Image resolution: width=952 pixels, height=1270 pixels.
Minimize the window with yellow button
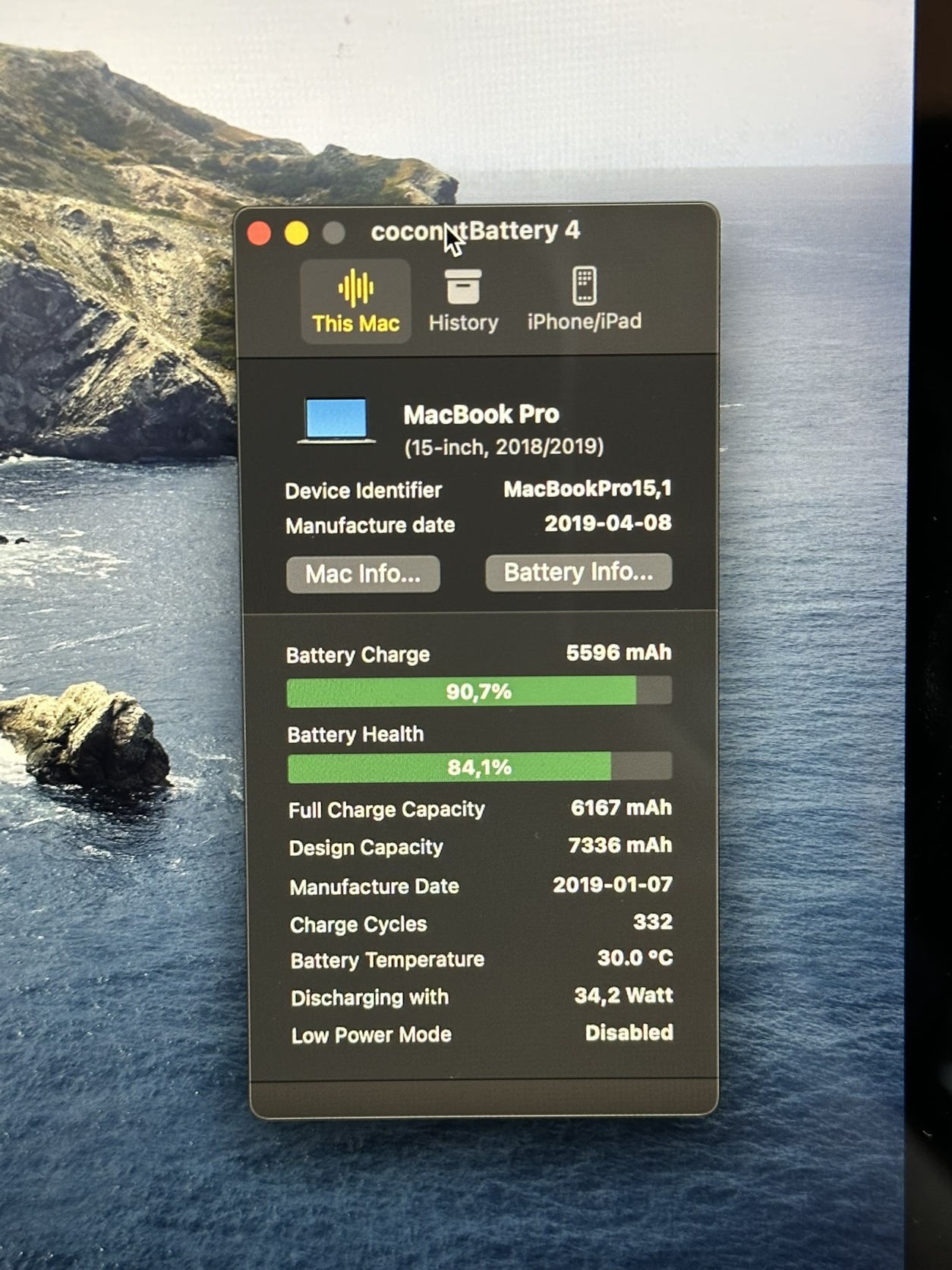click(296, 233)
